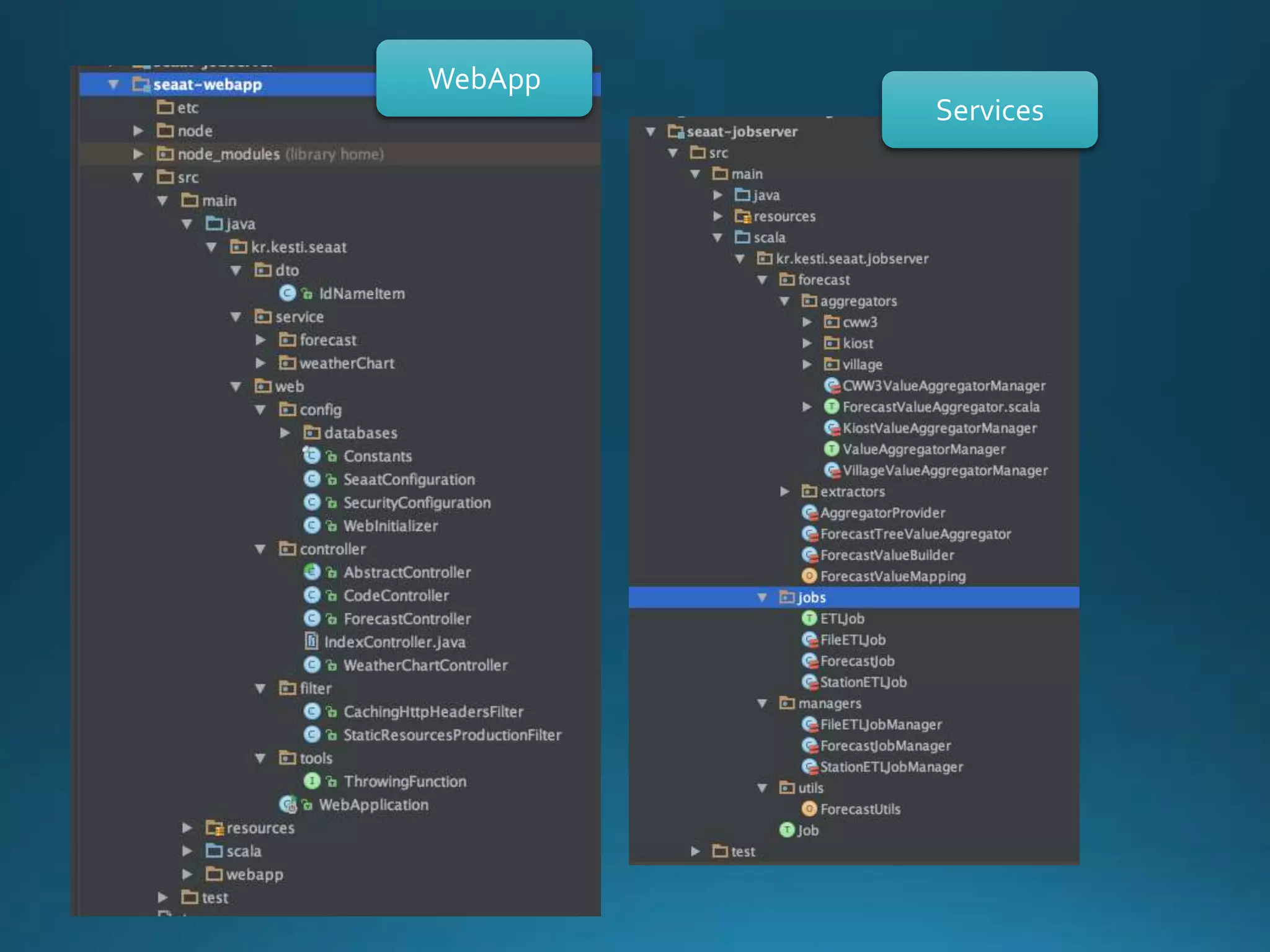Click the ThrowingFunction interface icon
The image size is (1270, 952).
tap(312, 781)
